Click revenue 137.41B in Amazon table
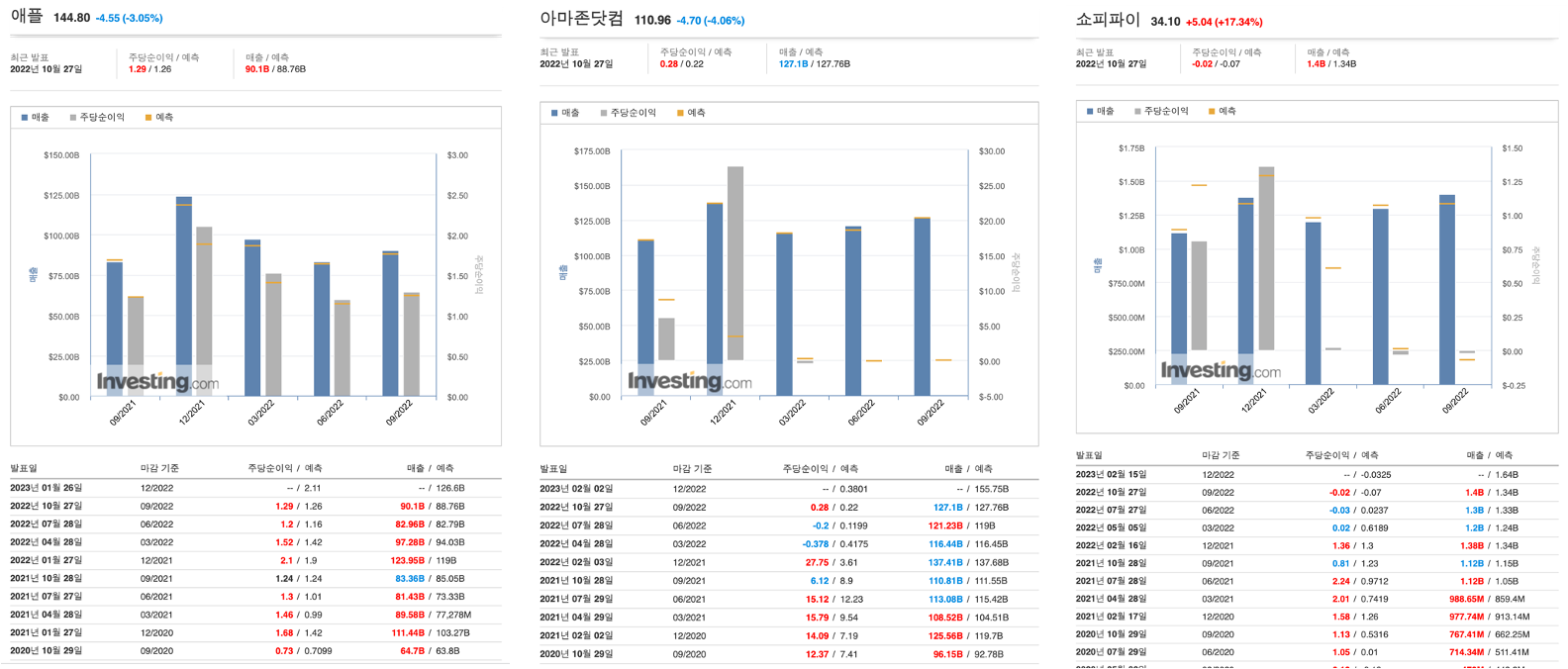 click(945, 562)
